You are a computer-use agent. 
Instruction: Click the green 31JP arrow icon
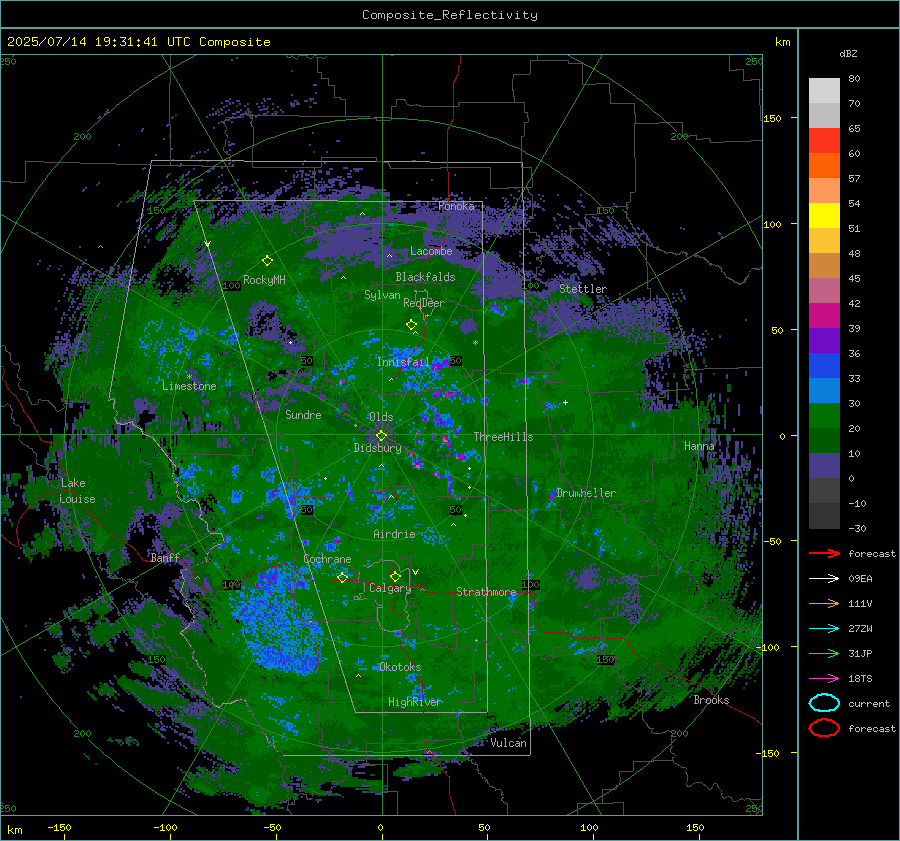coord(824,653)
